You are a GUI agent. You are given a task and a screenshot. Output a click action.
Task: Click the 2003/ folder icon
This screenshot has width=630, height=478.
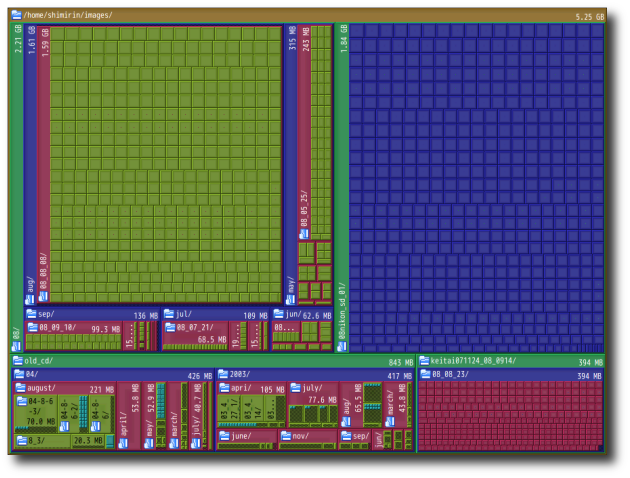click(x=223, y=375)
